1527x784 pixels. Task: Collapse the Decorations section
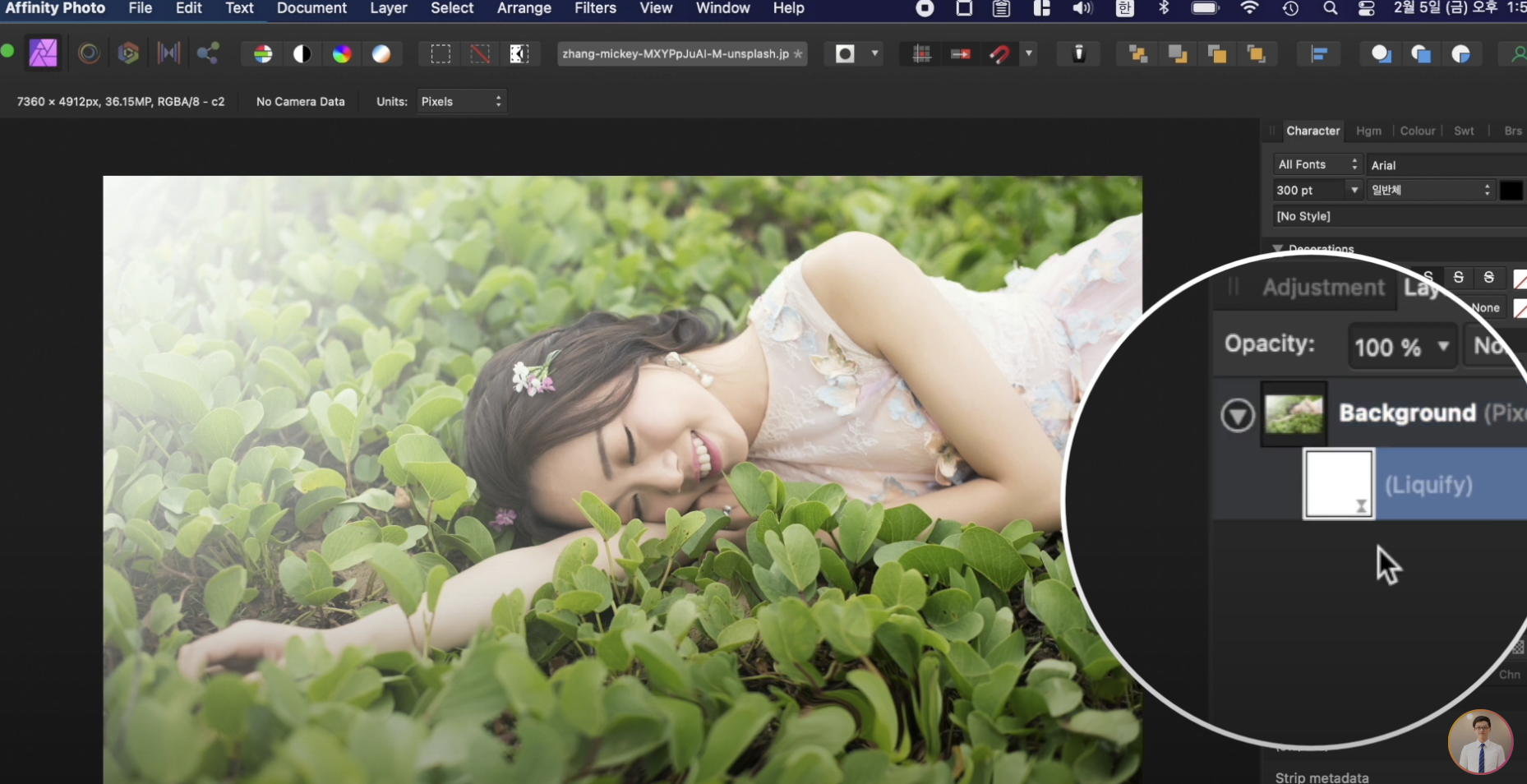[1278, 248]
